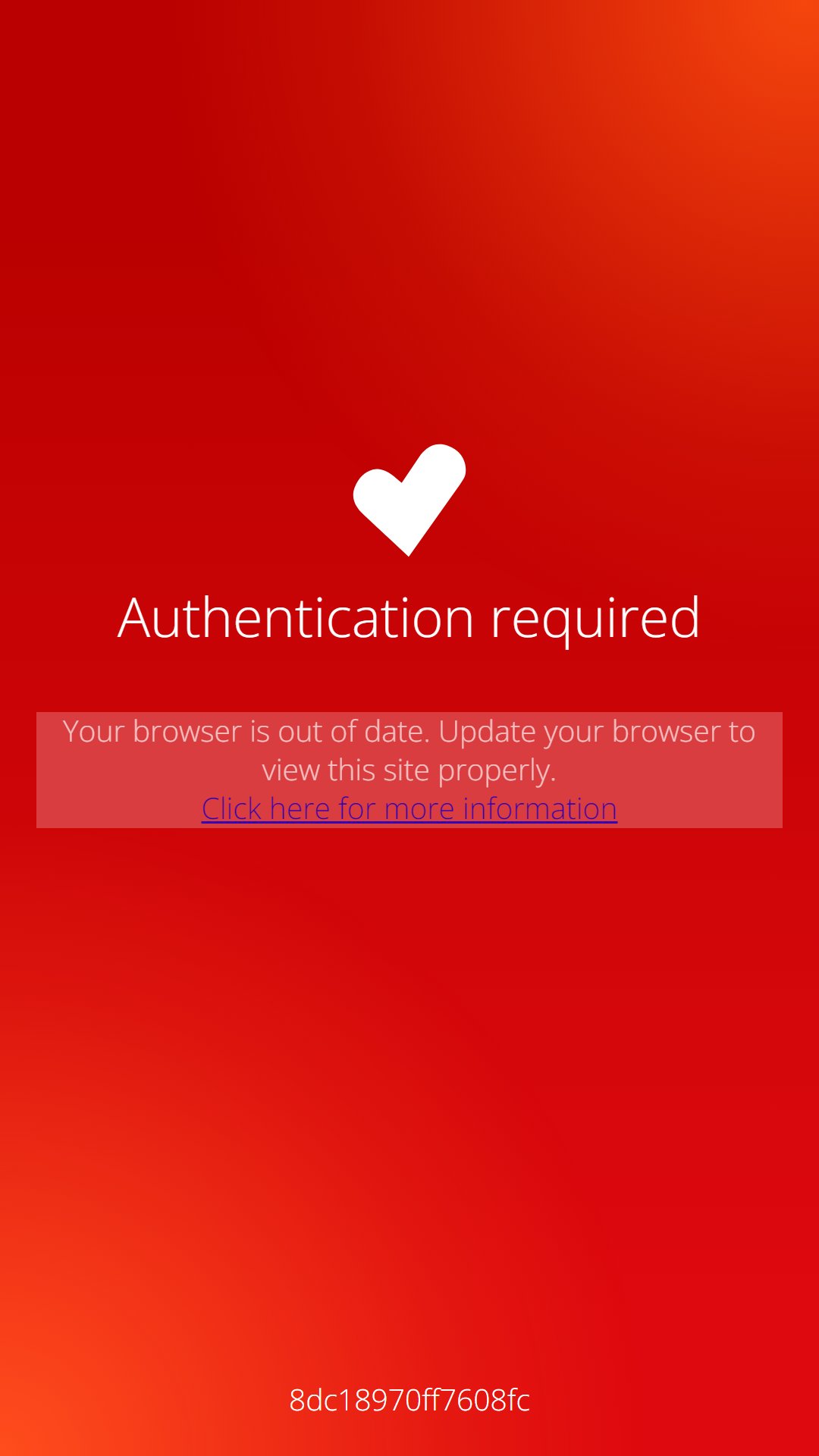Click the empty red area above the logo

coord(409,227)
